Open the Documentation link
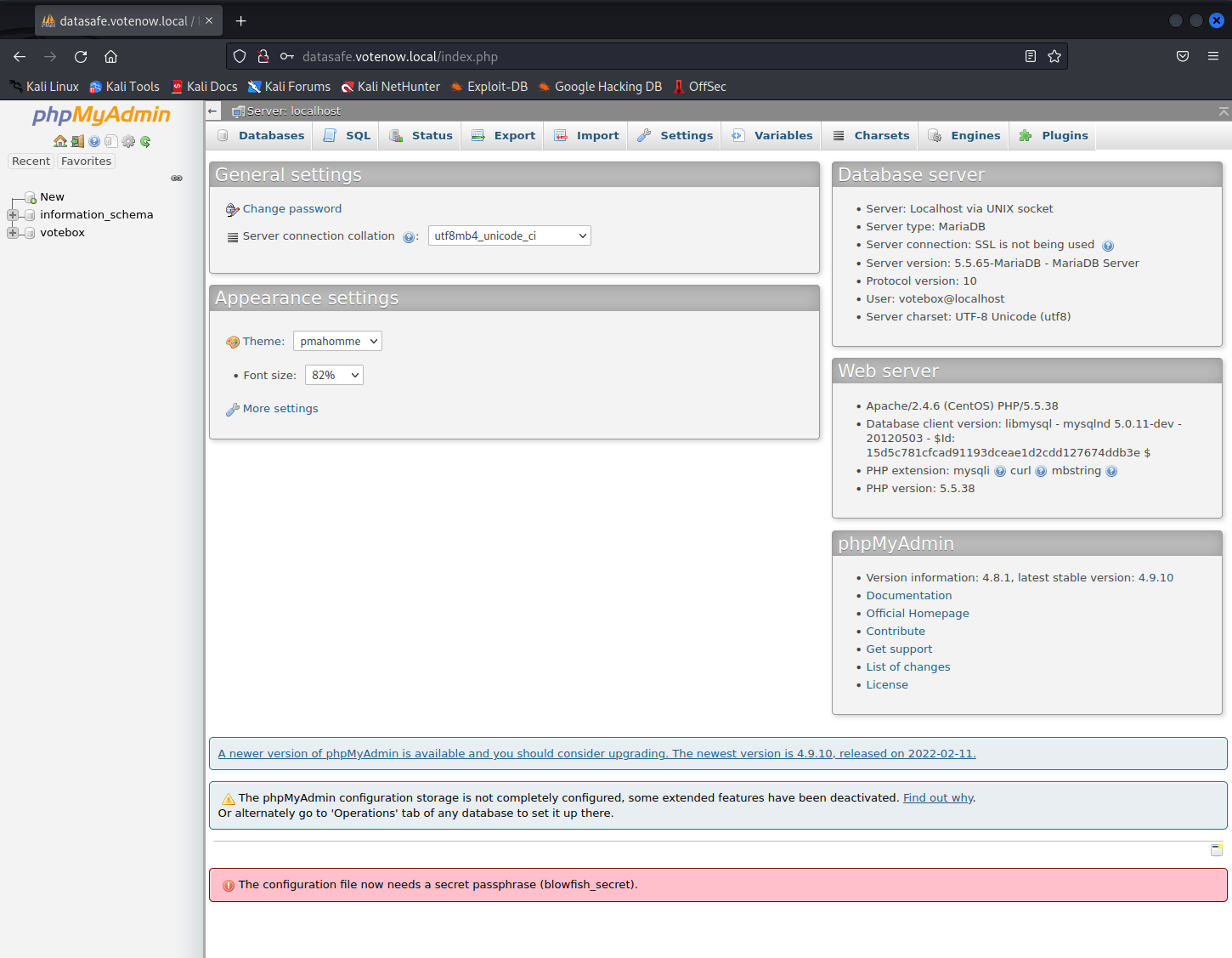Screen dimensions: 1232x958 click(x=909, y=596)
